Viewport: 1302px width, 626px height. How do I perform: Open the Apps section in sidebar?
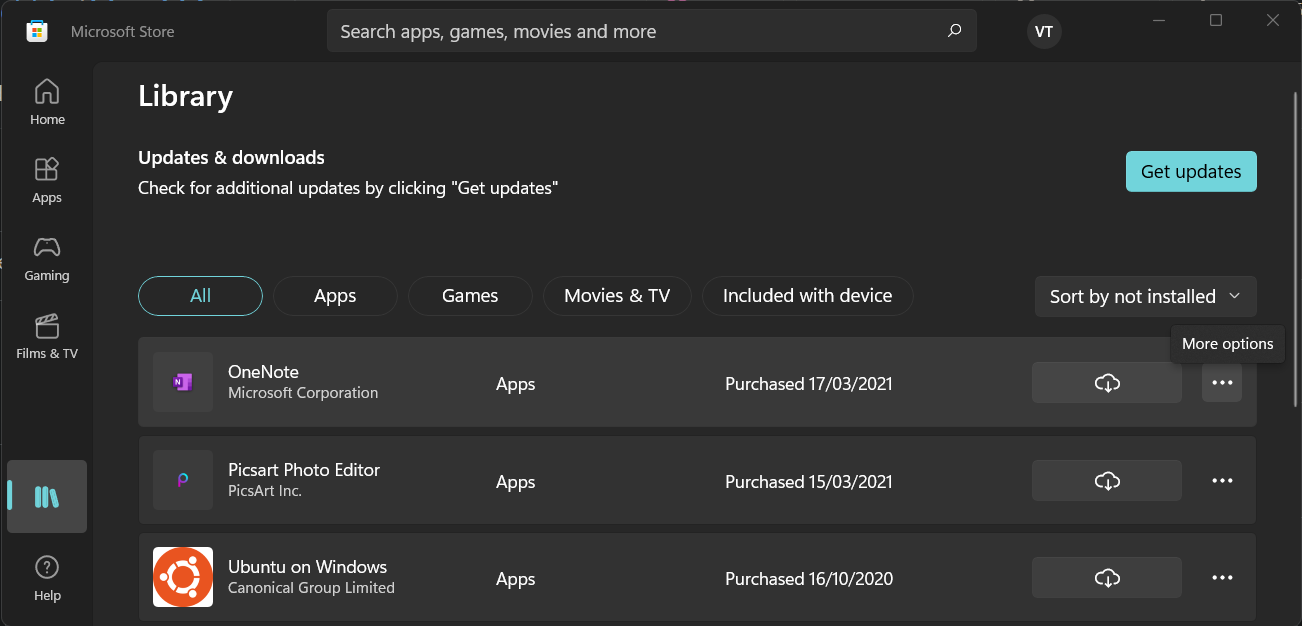point(46,180)
